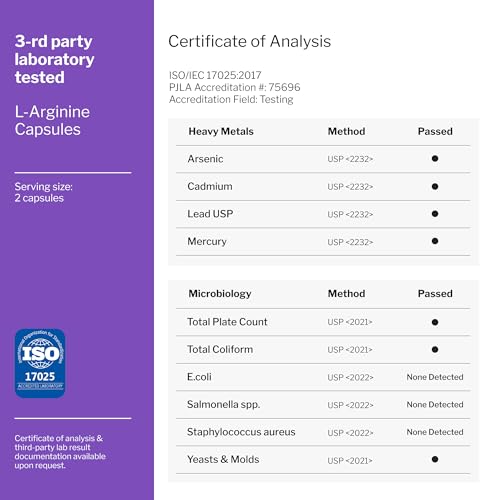
Task: Select the Certificate of Analysis title
Action: coord(250,42)
